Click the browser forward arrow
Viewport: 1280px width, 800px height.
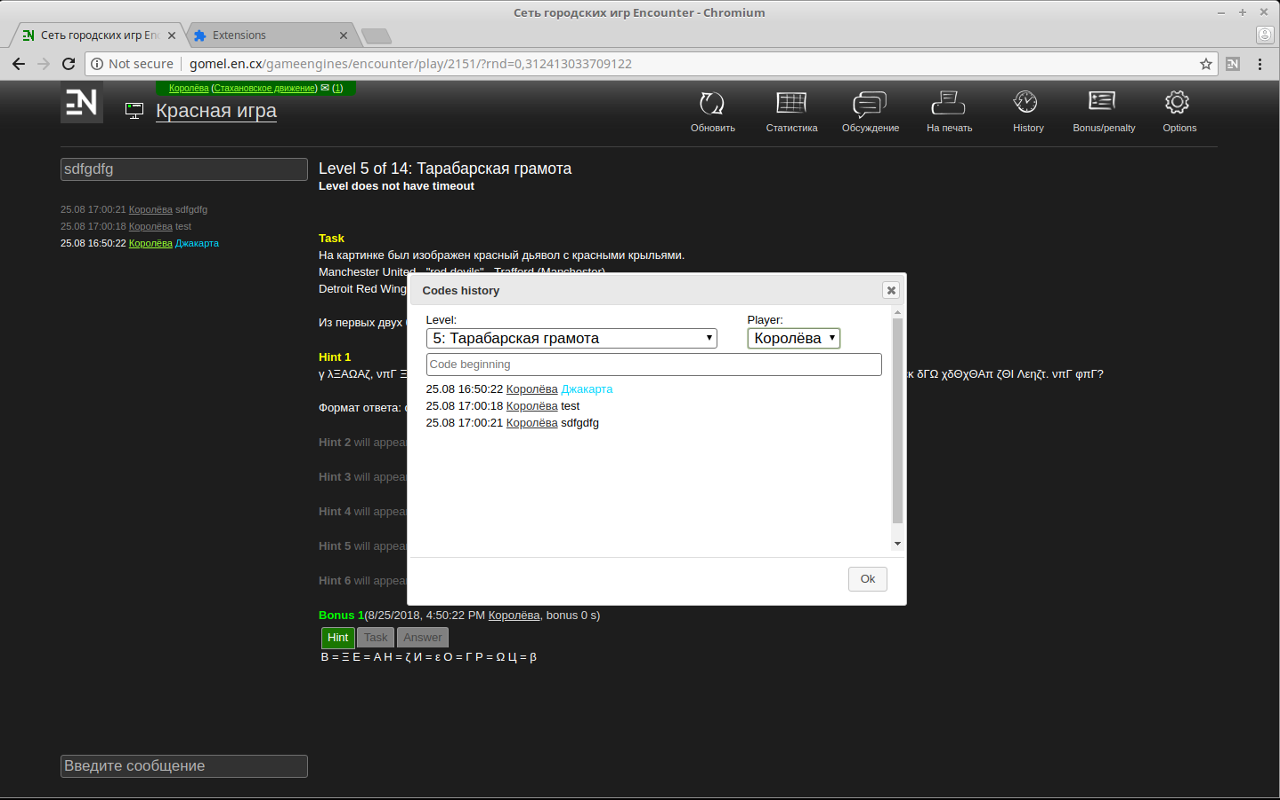(x=43, y=63)
